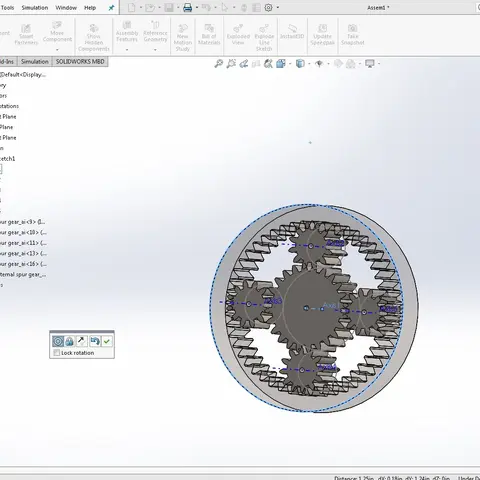Choose the Select cursor tool
The image size is (480, 480).
coord(225,8)
